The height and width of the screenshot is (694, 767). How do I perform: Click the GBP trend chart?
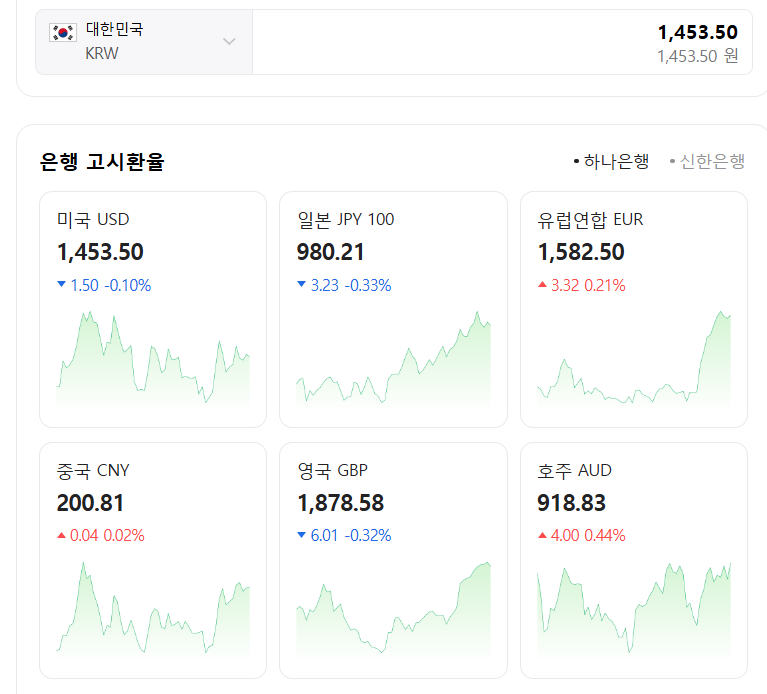[393, 609]
